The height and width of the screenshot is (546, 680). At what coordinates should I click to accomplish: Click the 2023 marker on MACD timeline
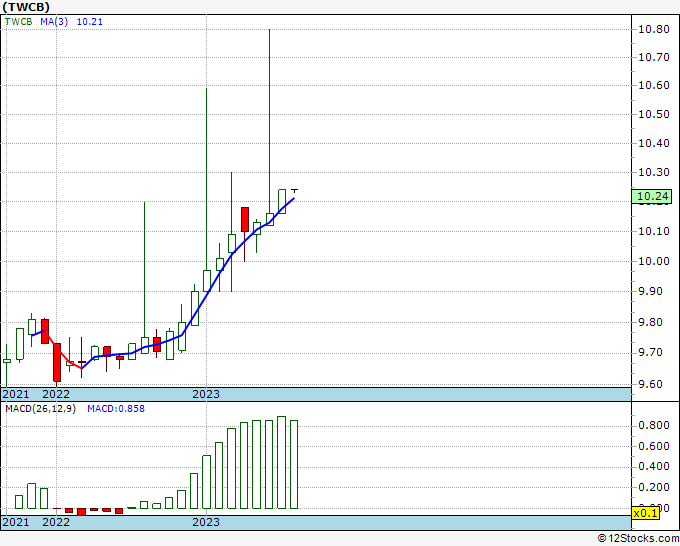point(206,522)
